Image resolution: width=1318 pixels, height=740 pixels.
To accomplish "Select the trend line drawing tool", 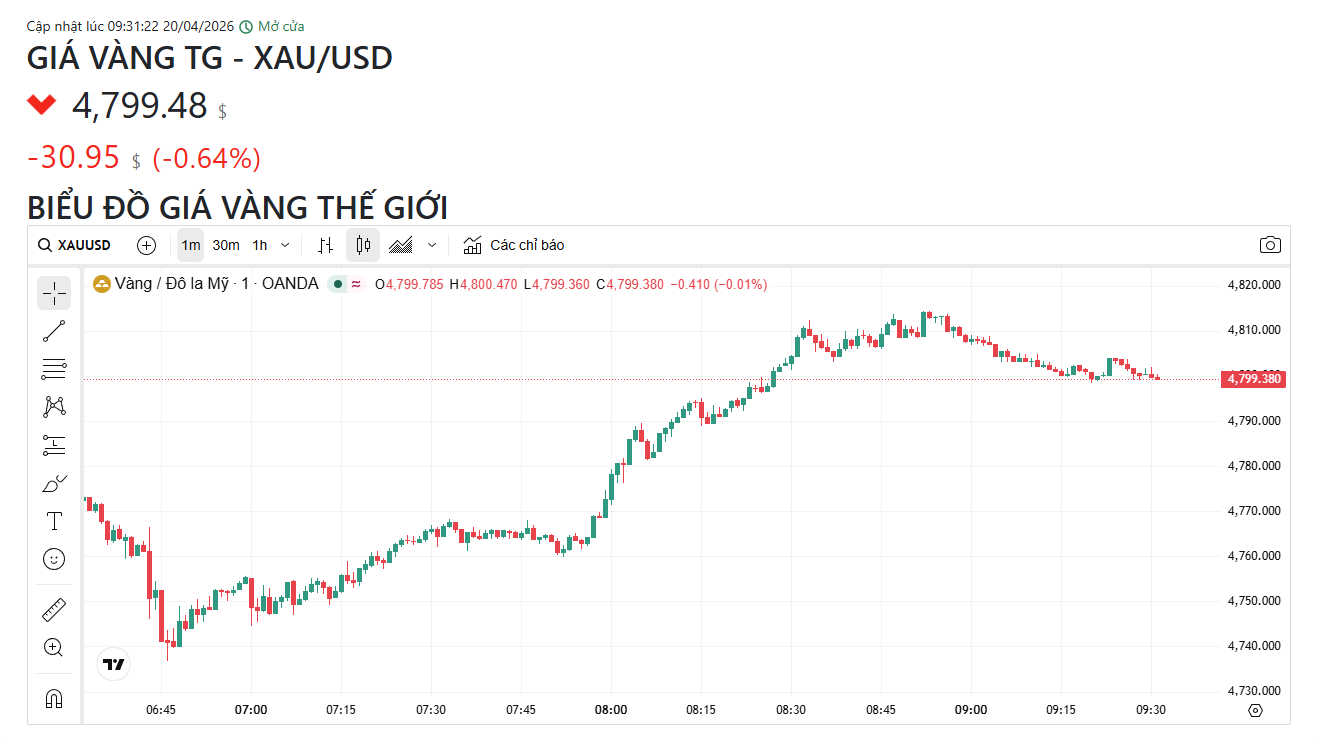I will point(54,331).
